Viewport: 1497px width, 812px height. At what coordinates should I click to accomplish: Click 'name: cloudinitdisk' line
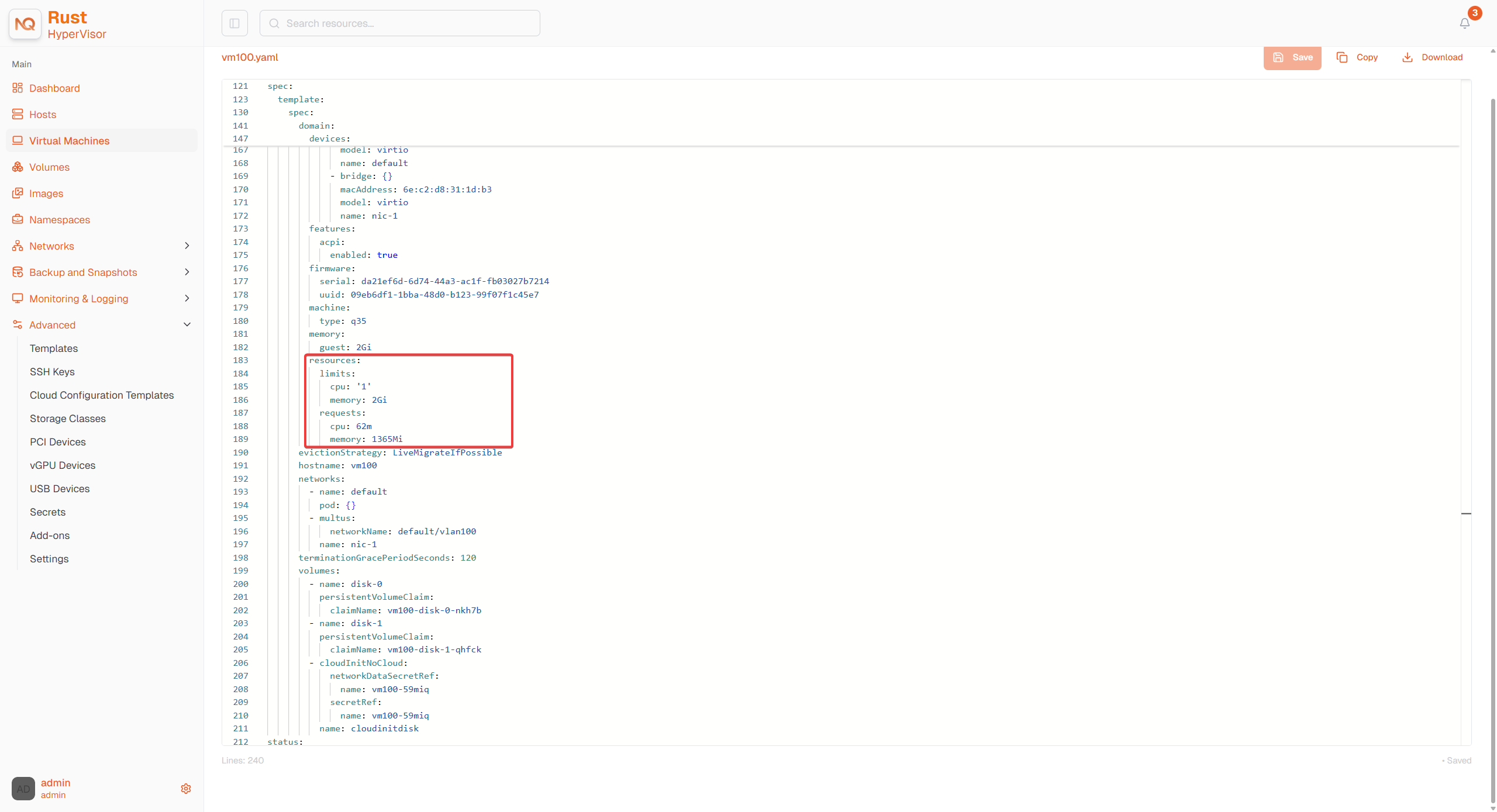[369, 728]
